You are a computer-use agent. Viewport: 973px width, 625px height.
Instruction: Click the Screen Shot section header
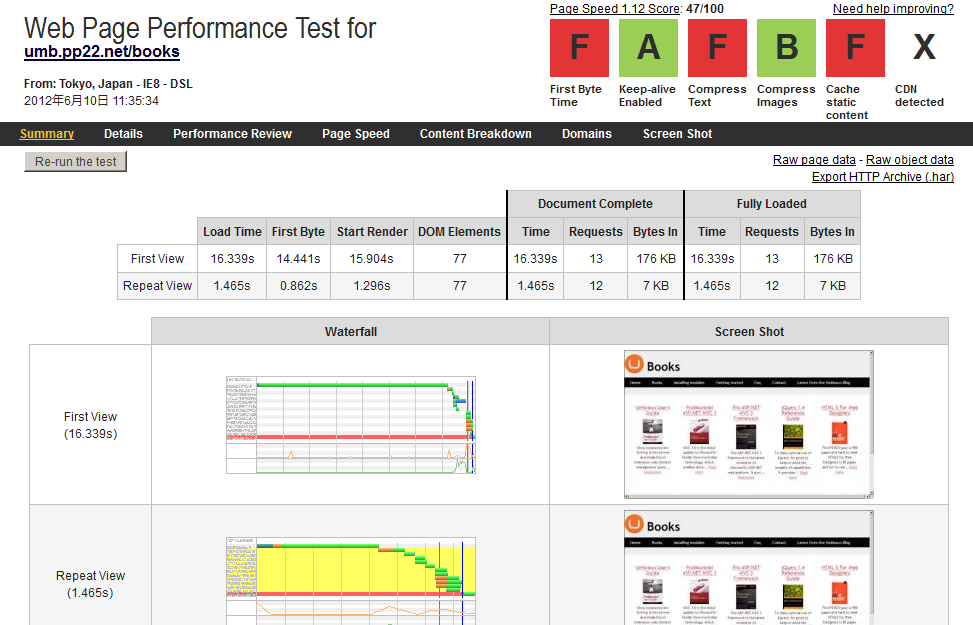coord(749,331)
